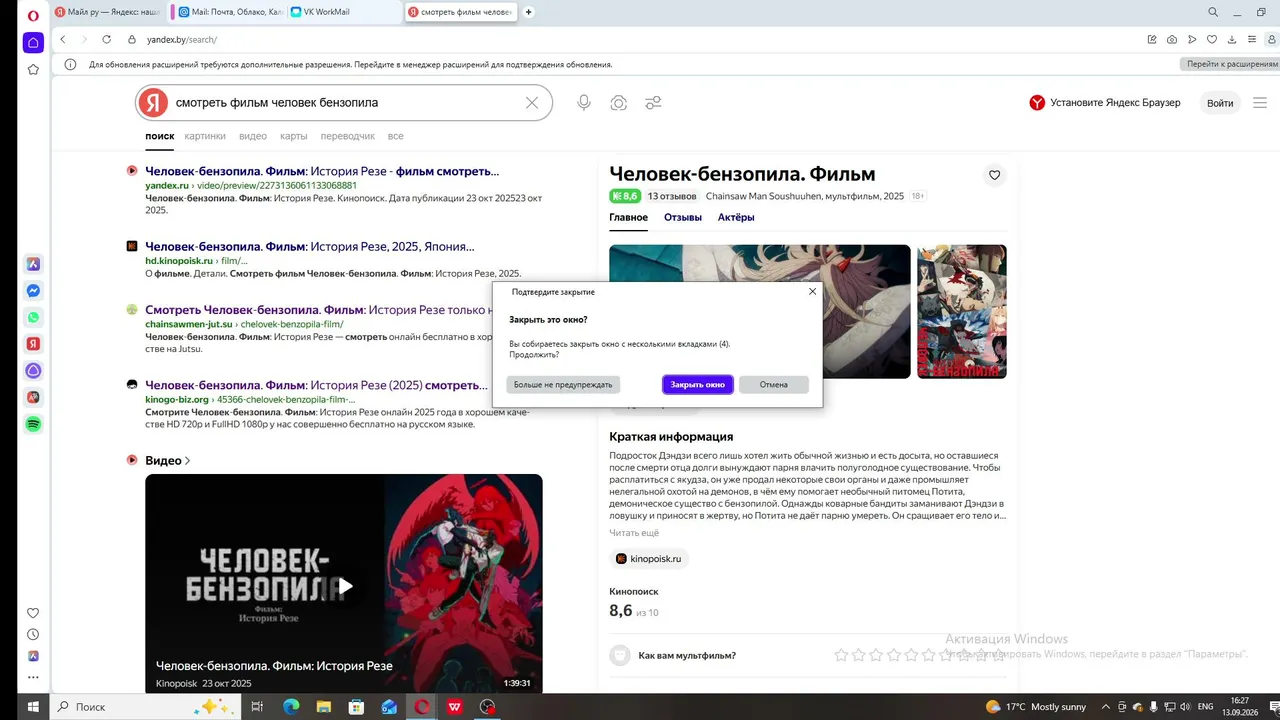Open WhatsApp in the Opera sidebar
The image size is (1280, 720).
click(33, 318)
